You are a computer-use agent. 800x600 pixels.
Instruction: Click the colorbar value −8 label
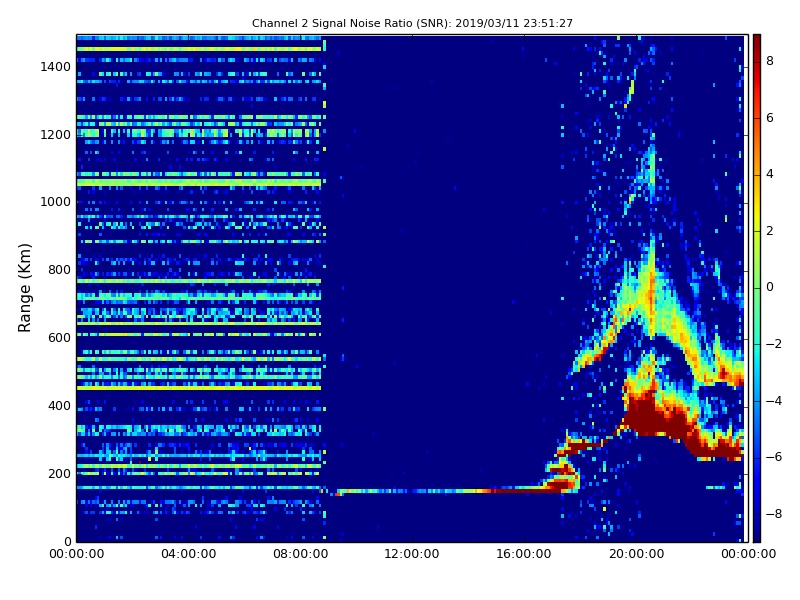point(773,514)
